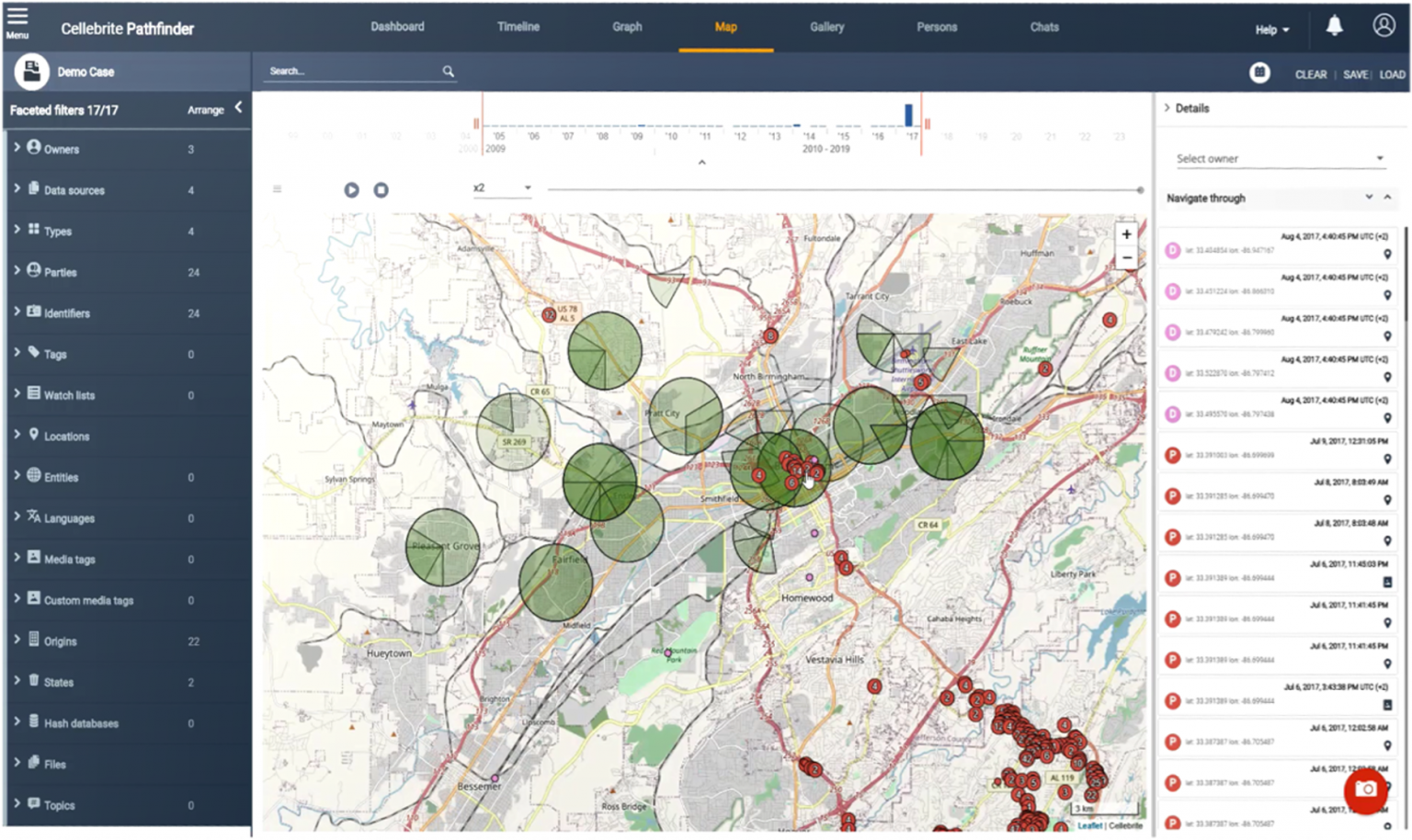The width and height of the screenshot is (1412, 840).
Task: Click the hamburger list icon above the map
Action: click(x=276, y=189)
